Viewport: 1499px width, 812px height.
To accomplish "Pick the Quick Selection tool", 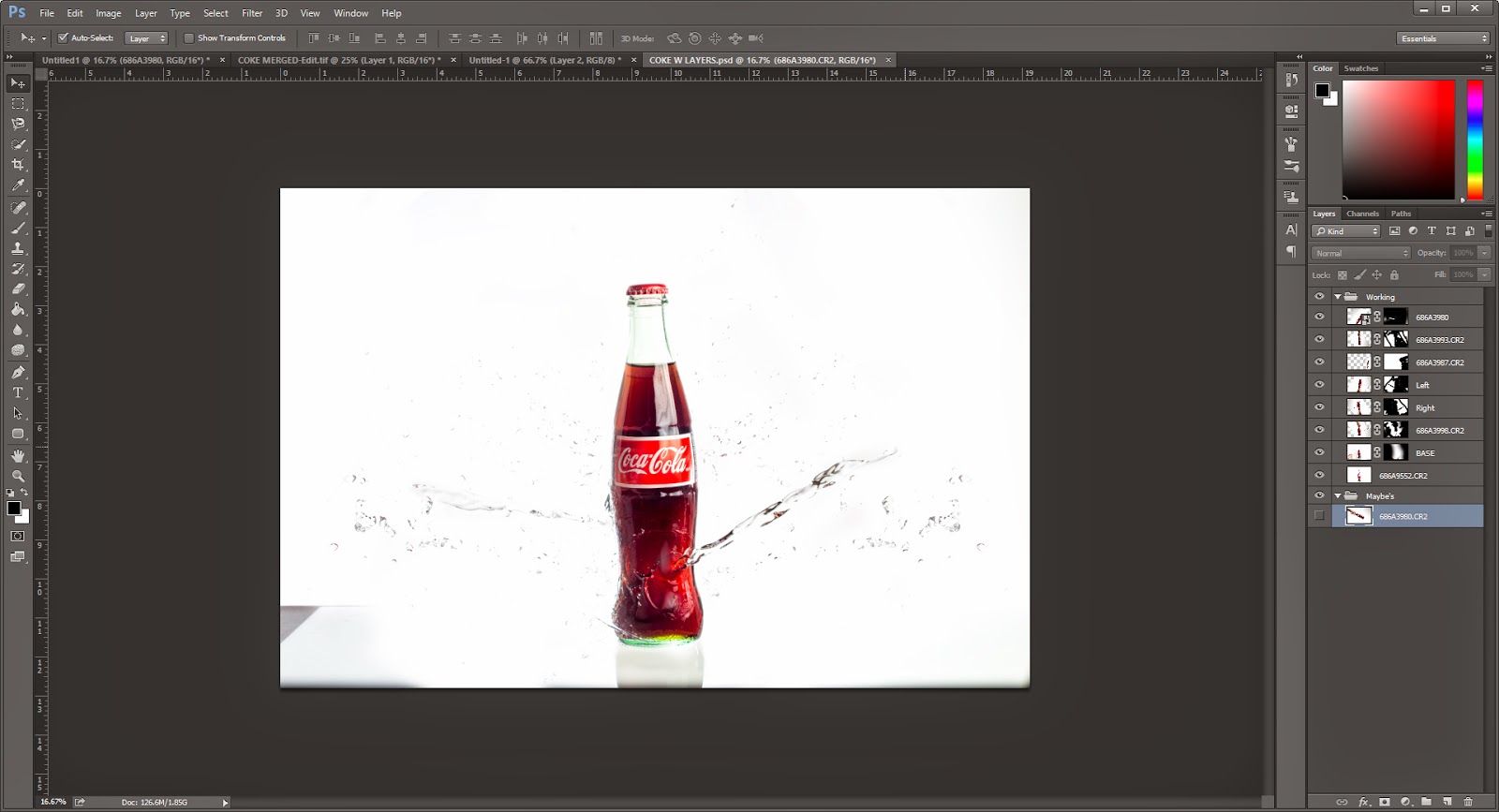I will click(x=18, y=144).
